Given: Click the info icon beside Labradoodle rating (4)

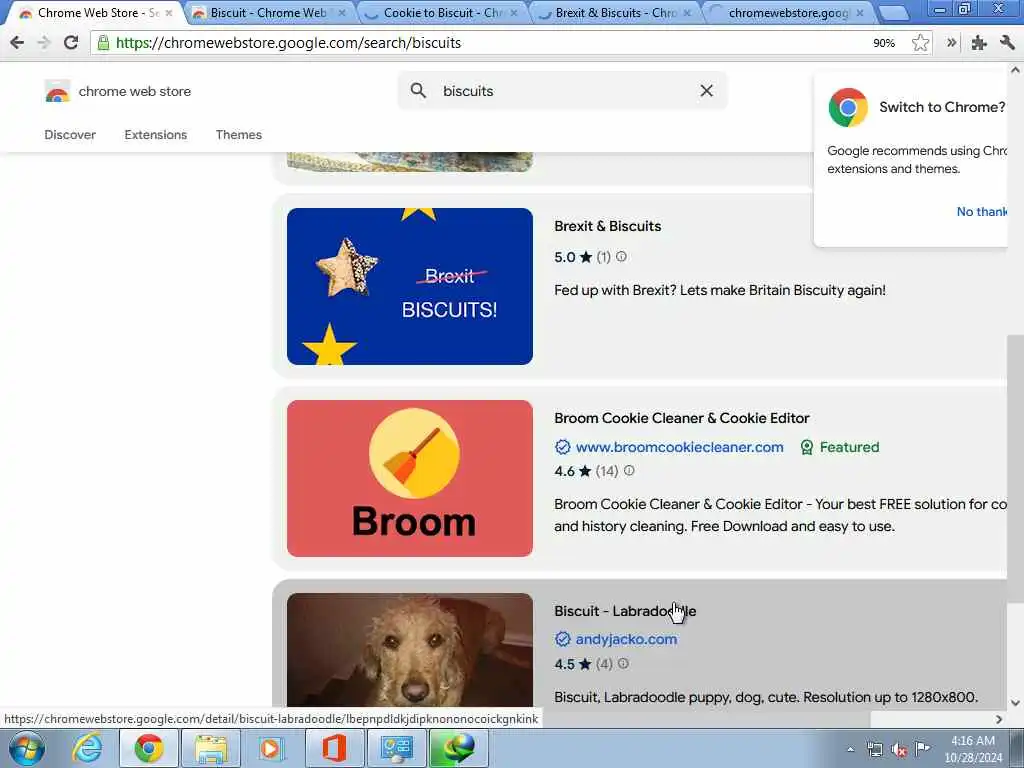Looking at the screenshot, I should click(x=623, y=664).
